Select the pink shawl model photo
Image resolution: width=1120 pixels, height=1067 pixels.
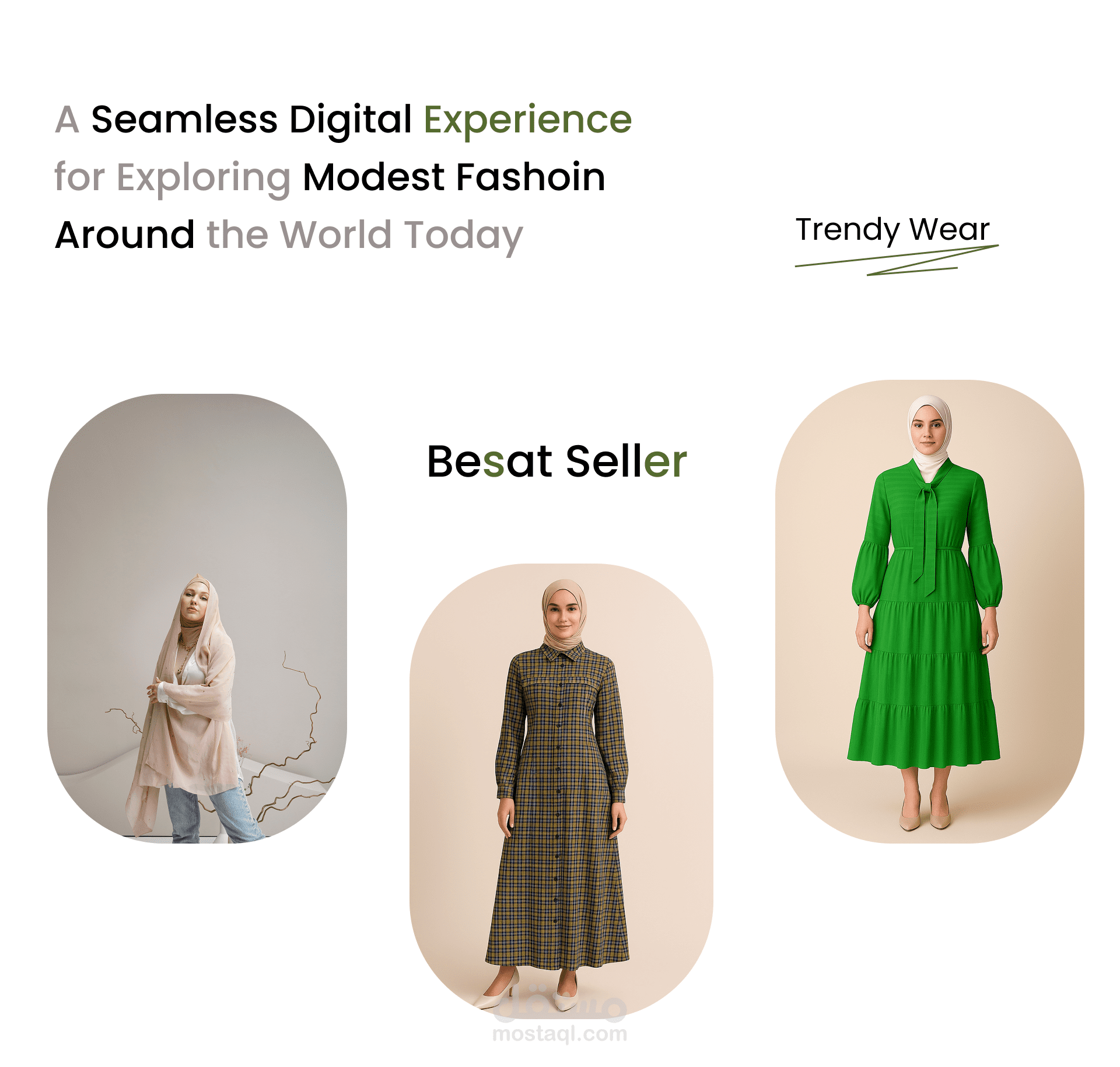point(197,618)
